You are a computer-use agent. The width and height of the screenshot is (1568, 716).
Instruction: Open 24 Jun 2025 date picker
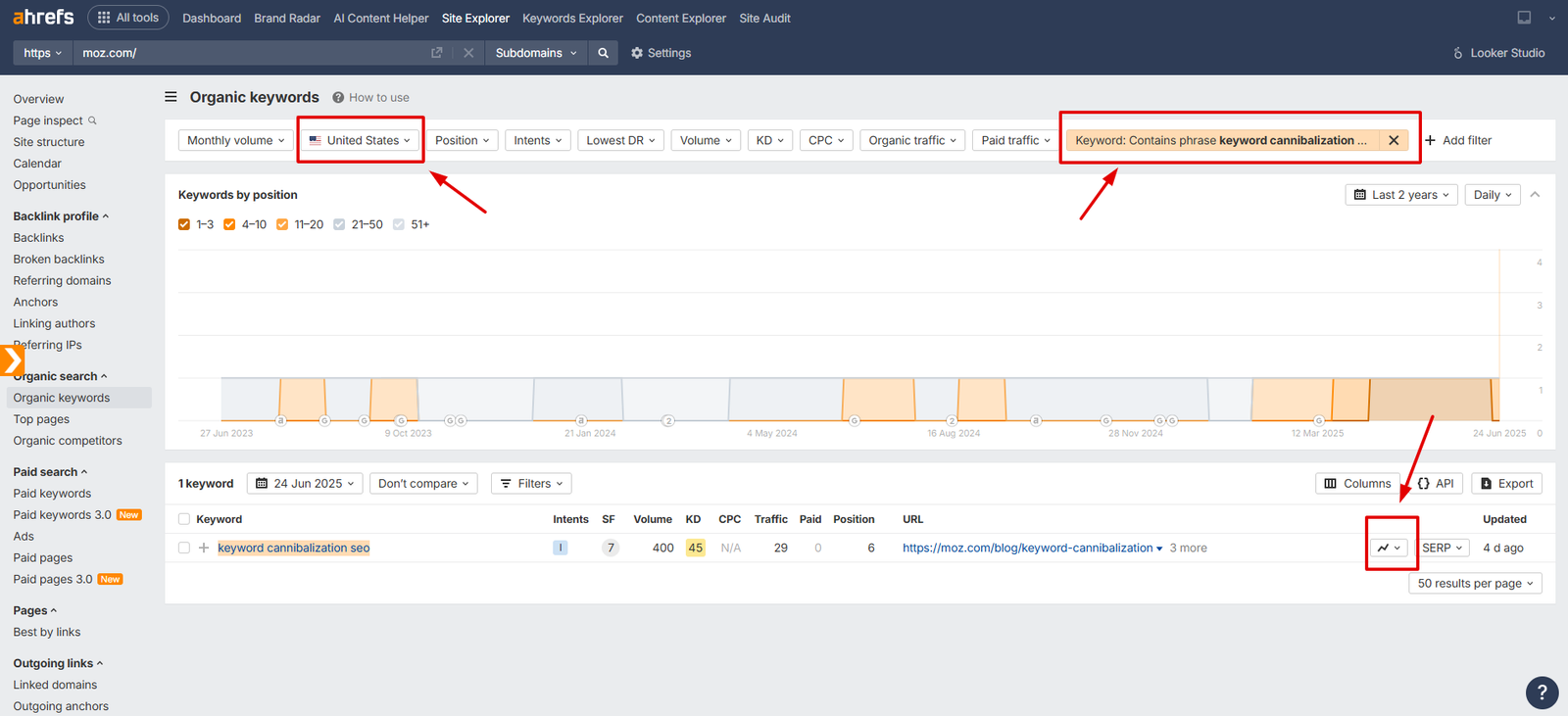click(306, 484)
